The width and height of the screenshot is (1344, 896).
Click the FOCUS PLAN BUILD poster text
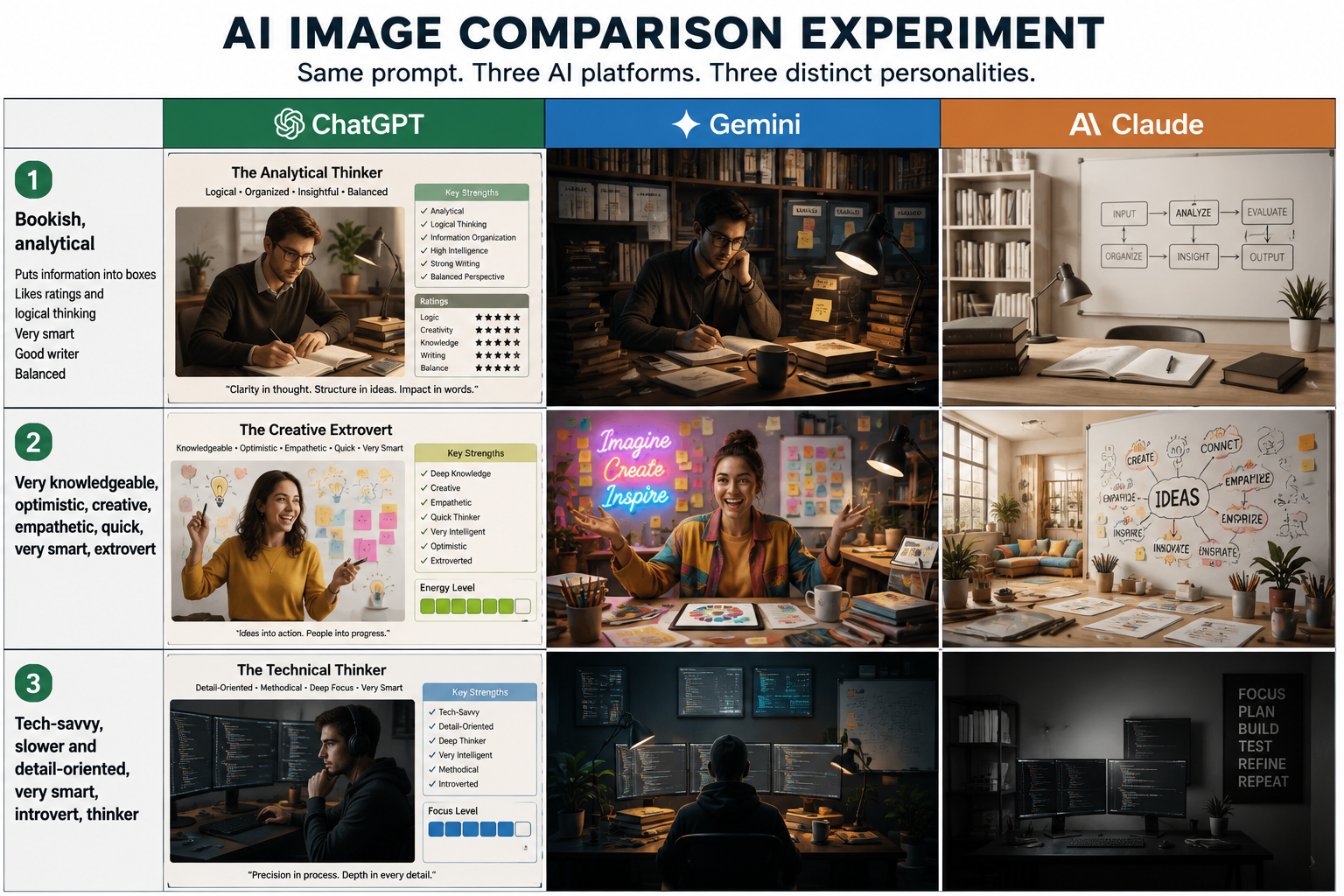[x=1262, y=737]
